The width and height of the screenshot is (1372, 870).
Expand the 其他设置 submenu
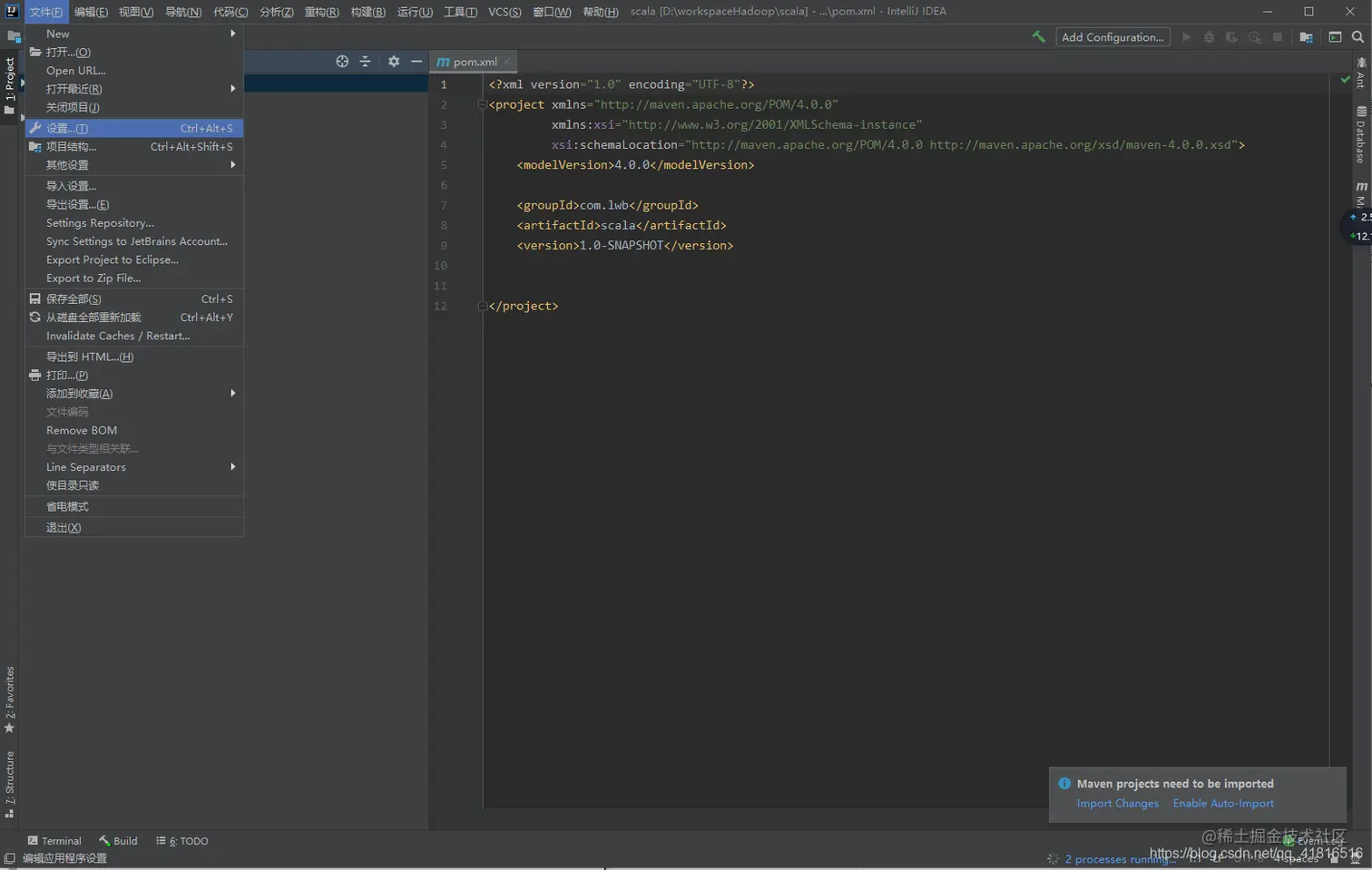[x=134, y=165]
